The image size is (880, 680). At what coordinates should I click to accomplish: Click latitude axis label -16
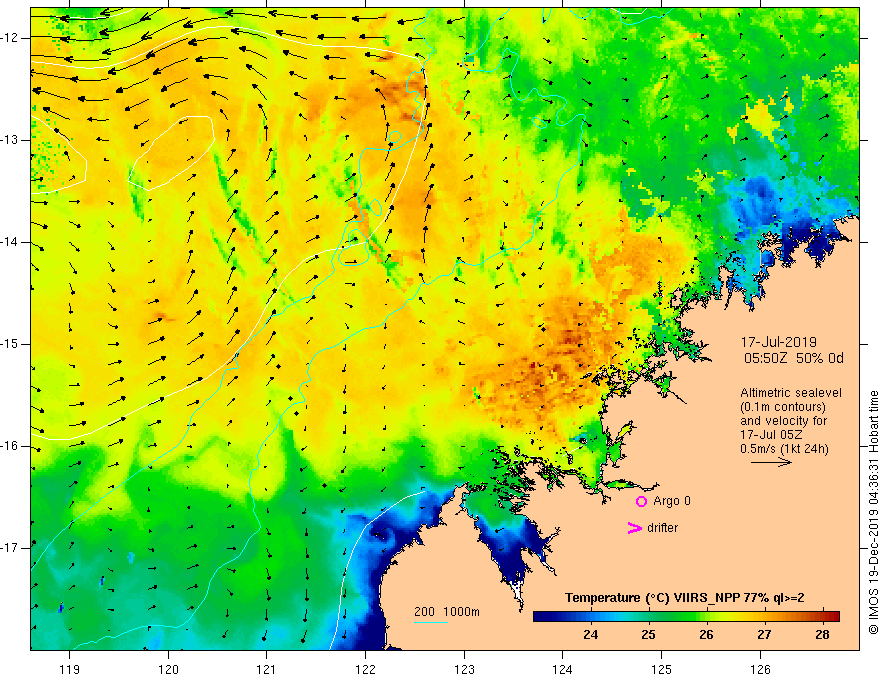pyautogui.click(x=11, y=446)
